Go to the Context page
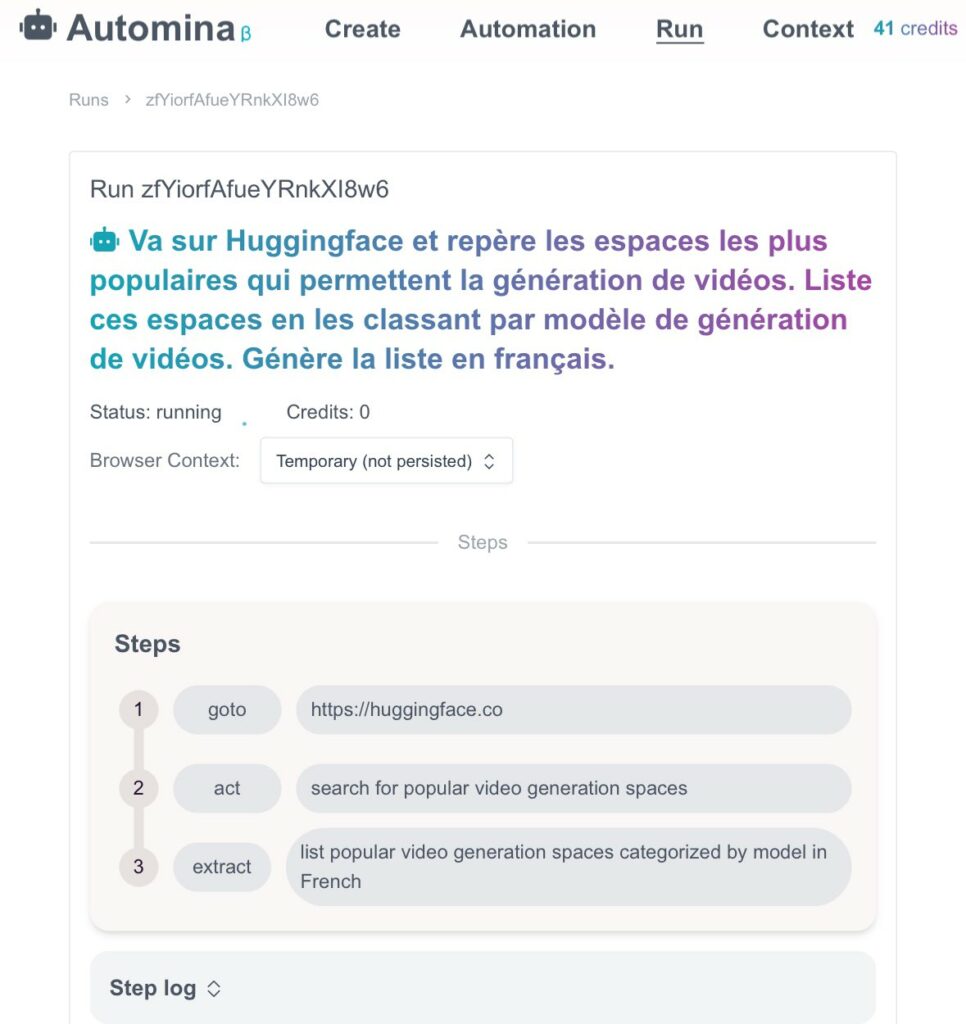This screenshot has width=966, height=1024. tap(807, 29)
